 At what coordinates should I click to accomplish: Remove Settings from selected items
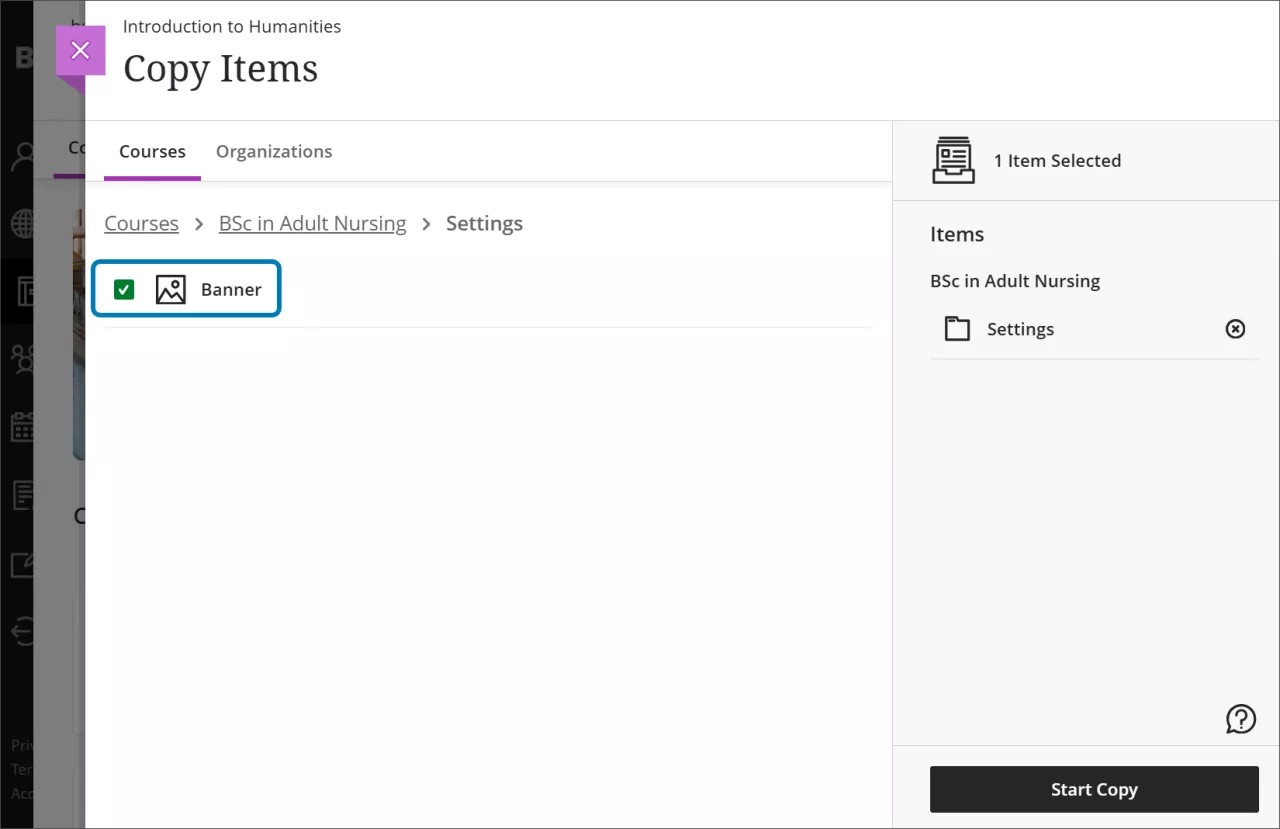coord(1235,328)
